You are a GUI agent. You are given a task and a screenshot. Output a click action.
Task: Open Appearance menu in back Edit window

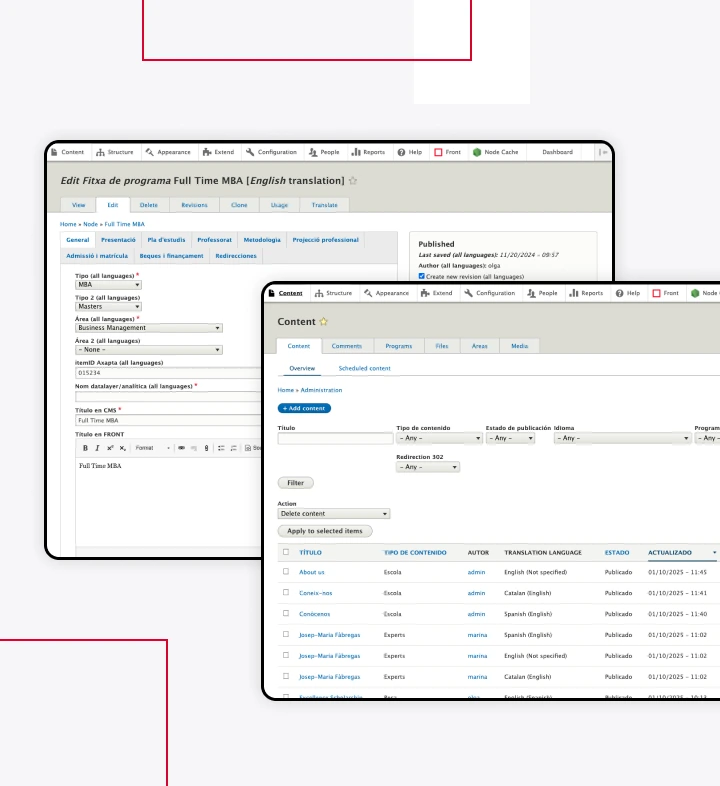coord(168,152)
